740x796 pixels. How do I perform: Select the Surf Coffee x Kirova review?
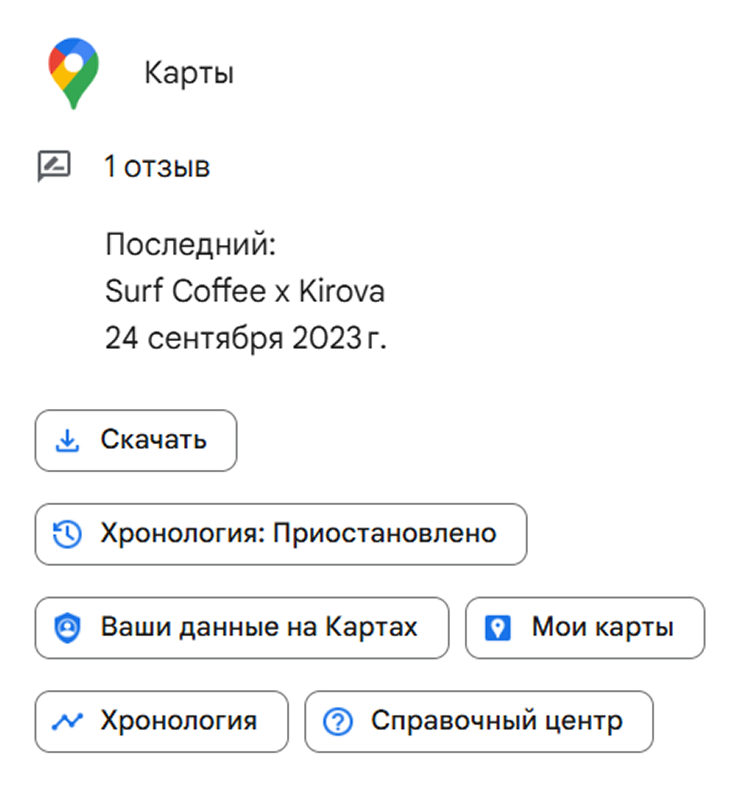pyautogui.click(x=245, y=292)
